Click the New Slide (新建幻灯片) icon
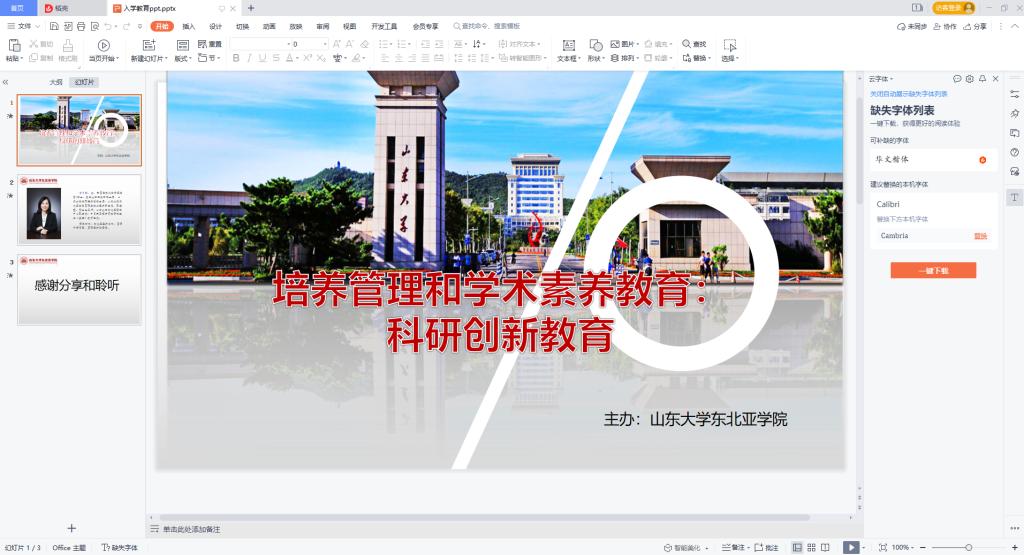This screenshot has height=555, width=1024. 149,44
